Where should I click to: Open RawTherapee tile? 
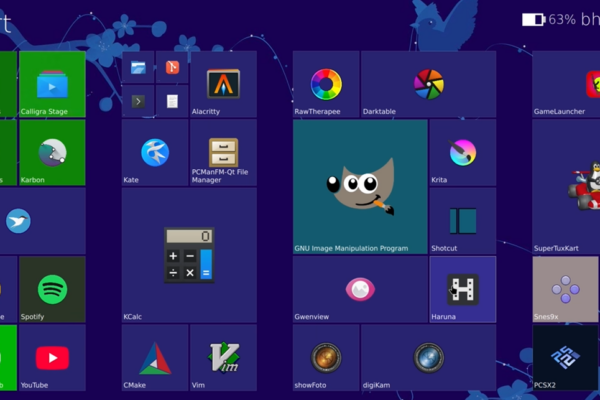point(326,85)
